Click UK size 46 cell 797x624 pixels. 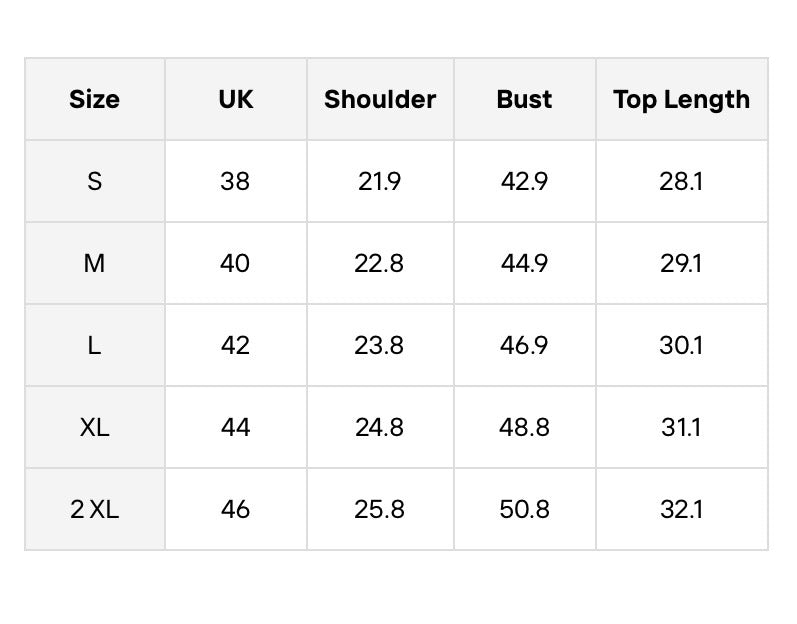pyautogui.click(x=236, y=509)
